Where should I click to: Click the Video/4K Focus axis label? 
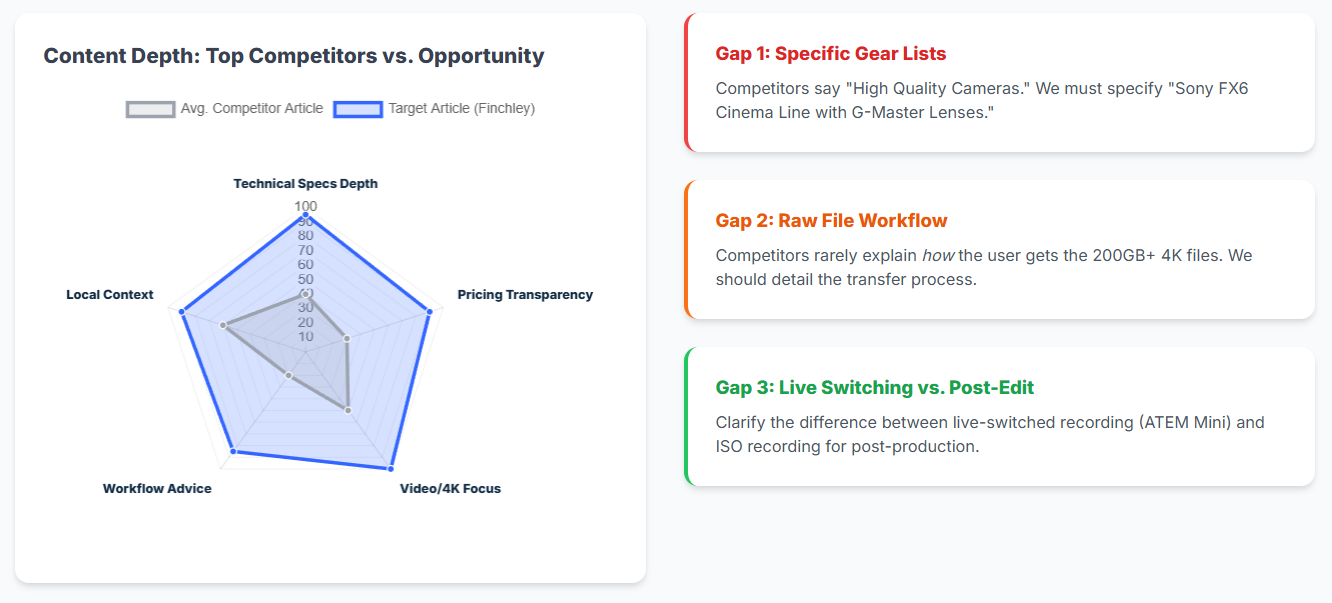[x=450, y=489]
